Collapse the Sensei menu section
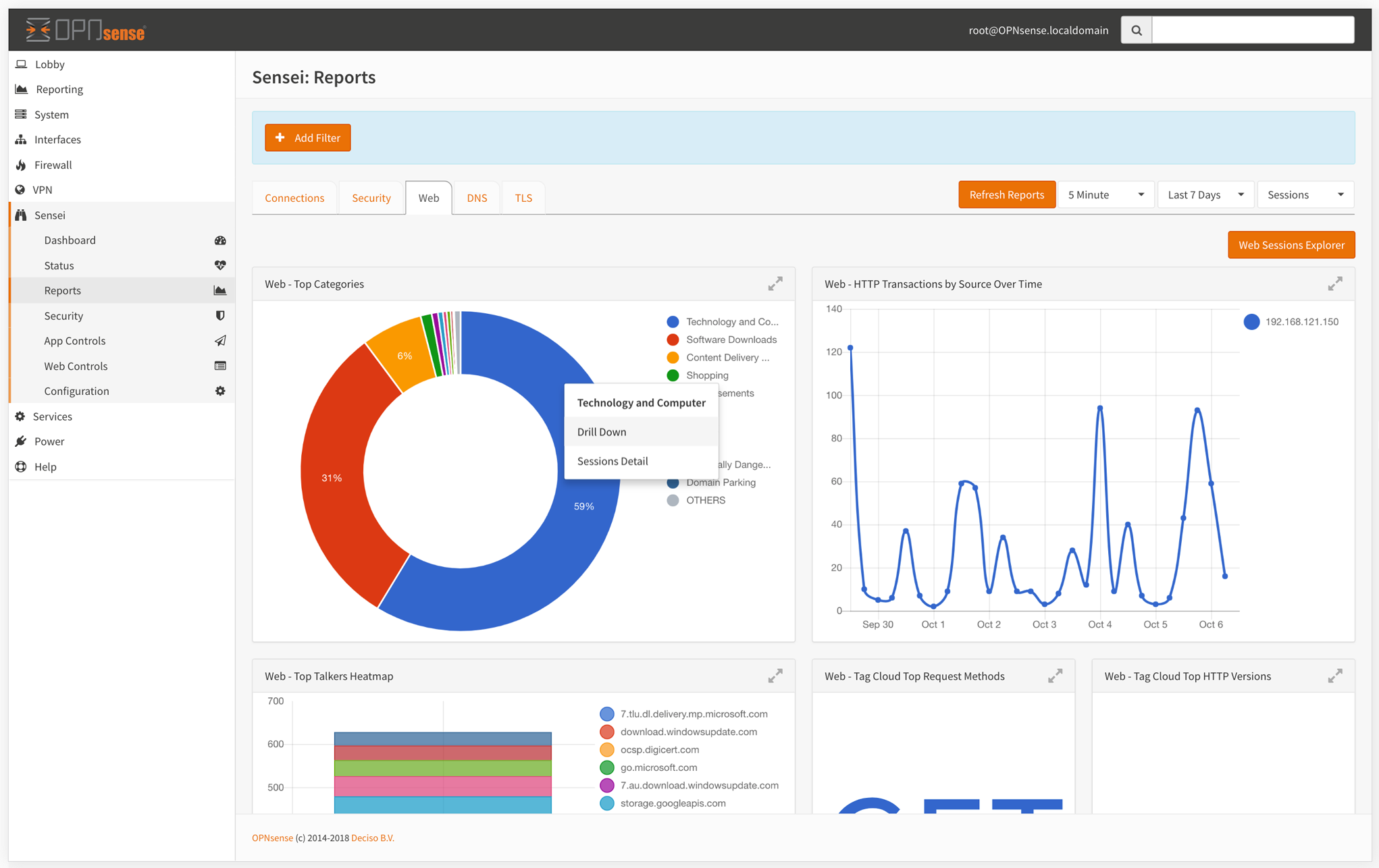Screen dimensions: 1379x868 [122, 215]
